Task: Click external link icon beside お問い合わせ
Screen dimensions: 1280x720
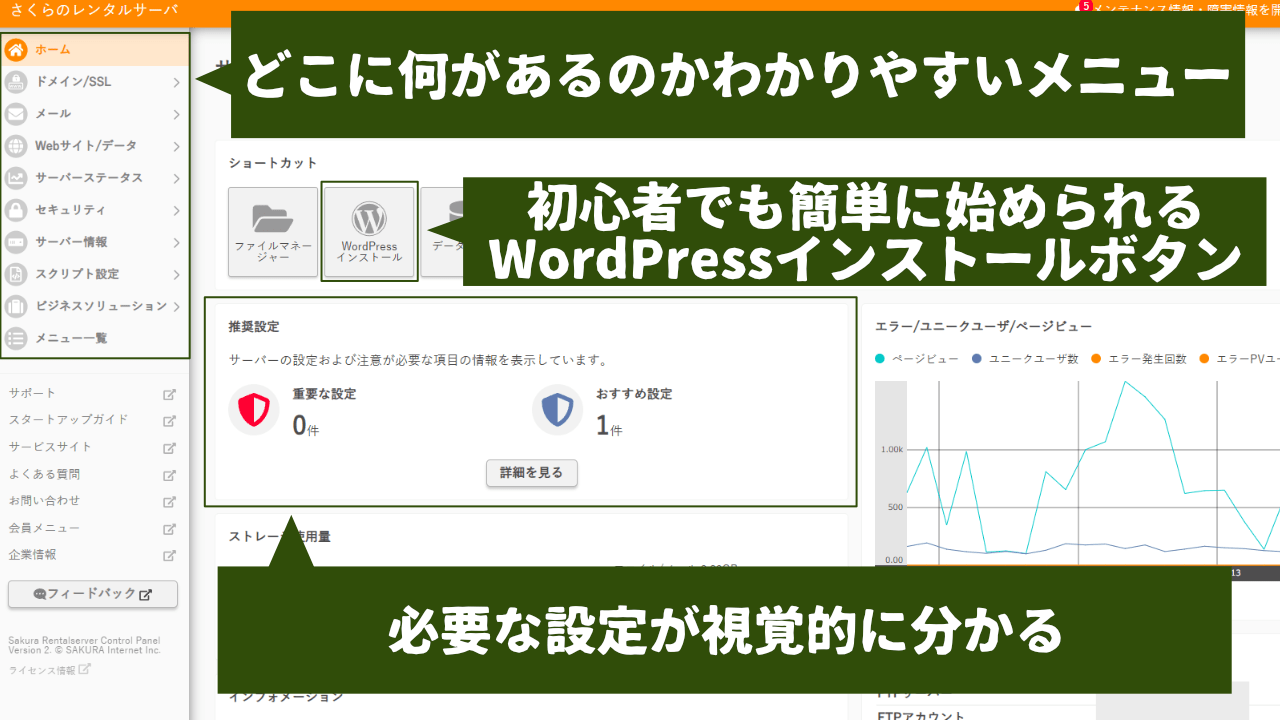Action: (170, 501)
